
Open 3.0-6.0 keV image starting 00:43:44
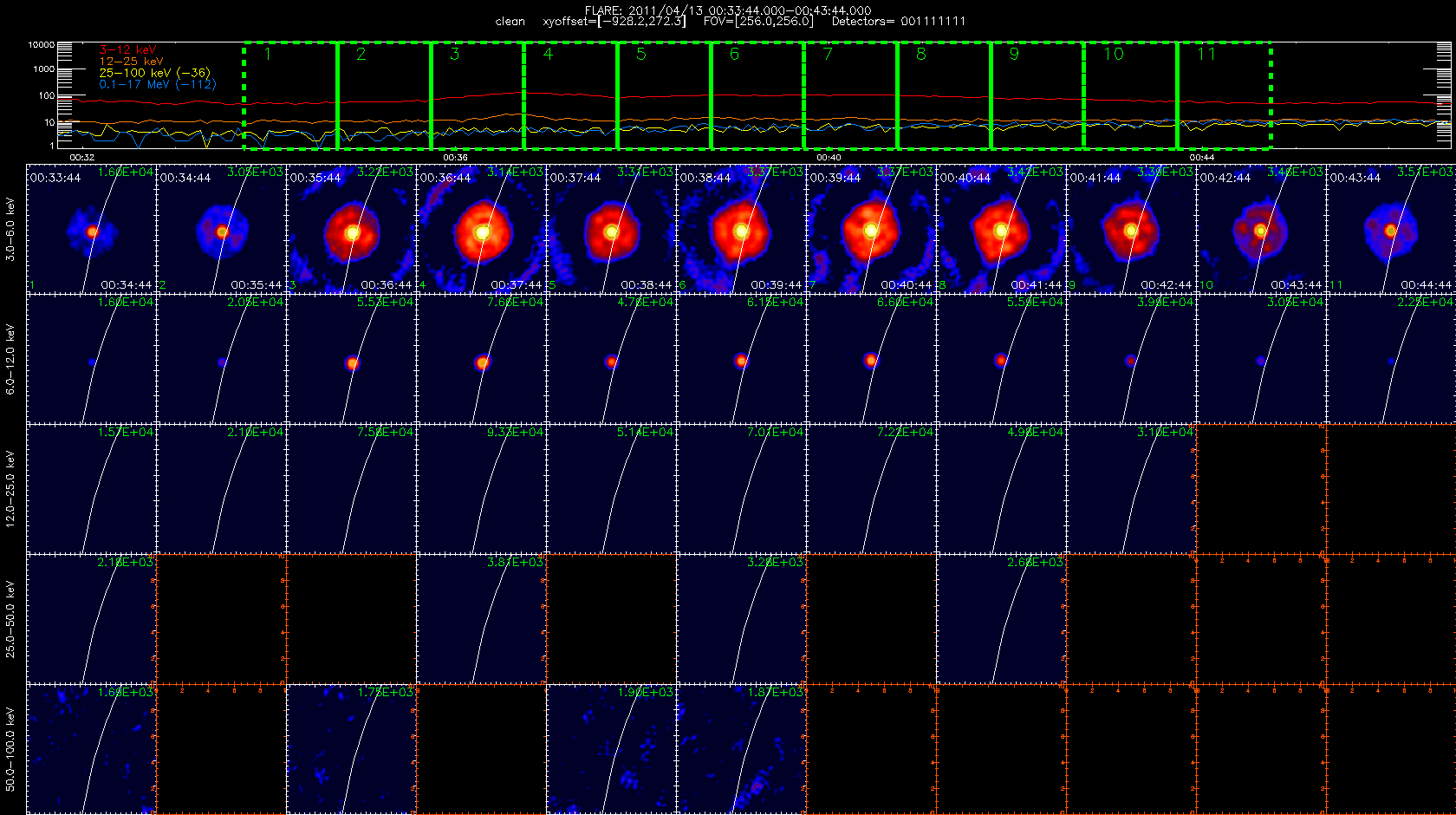click(1392, 230)
